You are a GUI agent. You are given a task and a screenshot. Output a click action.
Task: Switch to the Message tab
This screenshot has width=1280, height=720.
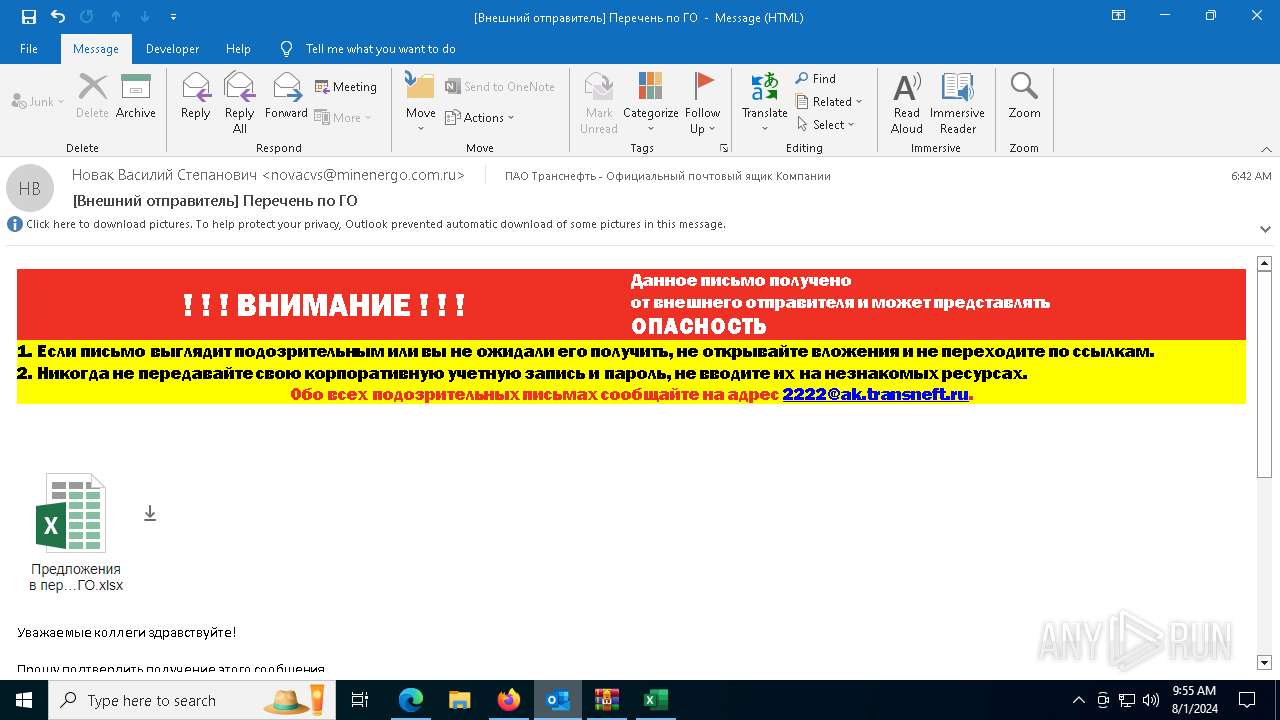coord(96,49)
